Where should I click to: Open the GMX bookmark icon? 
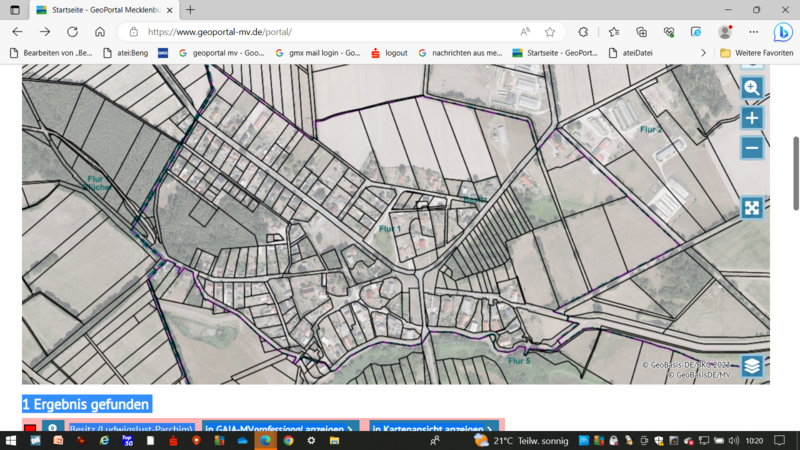coord(163,53)
